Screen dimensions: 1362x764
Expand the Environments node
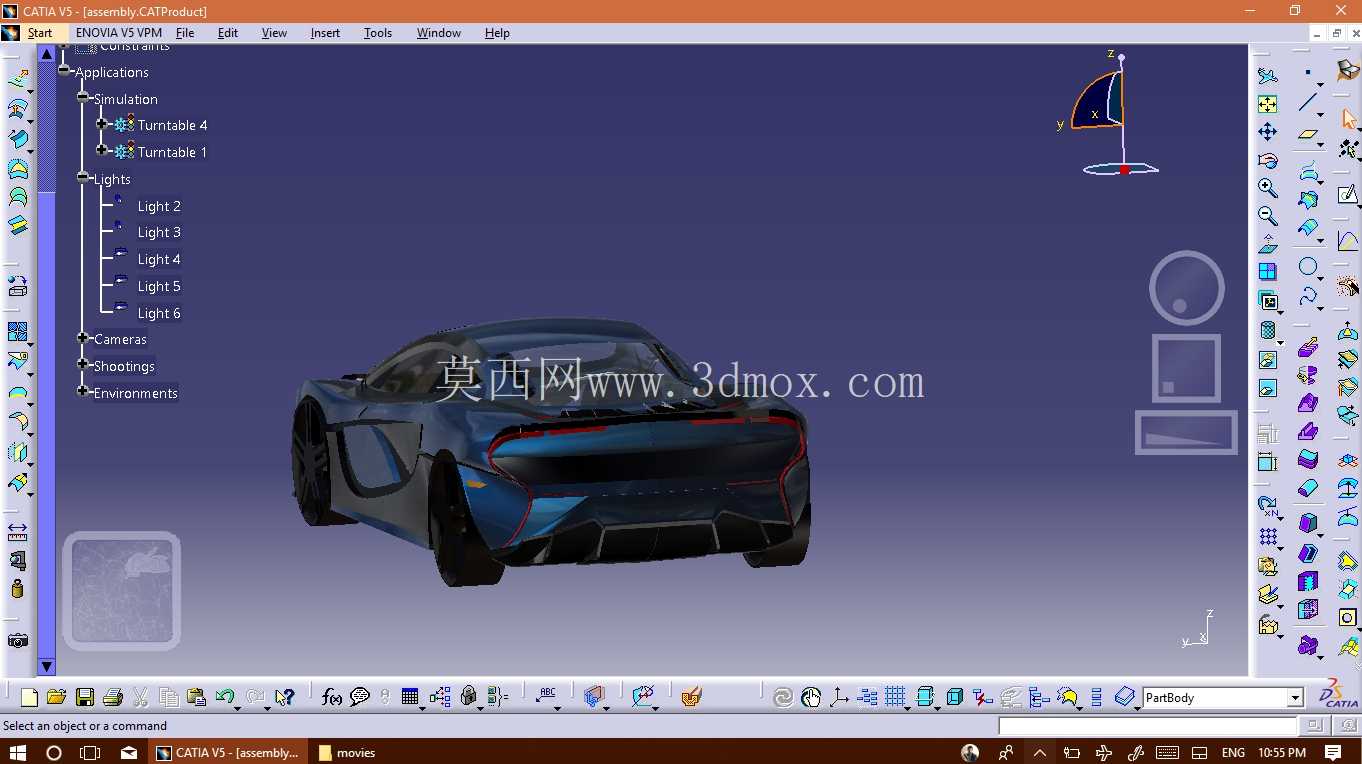click(84, 392)
